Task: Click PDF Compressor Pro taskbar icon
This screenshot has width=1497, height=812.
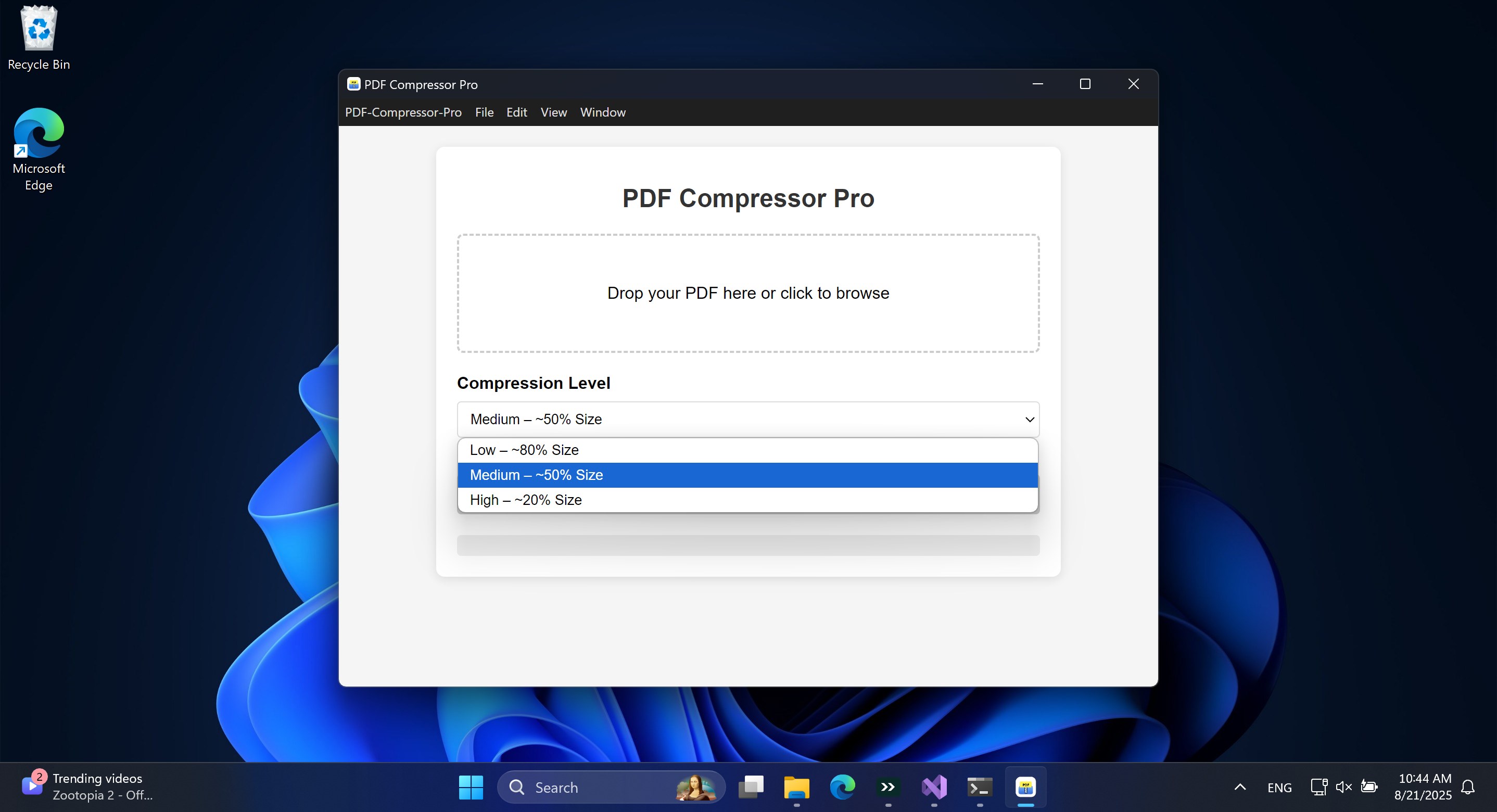Action: [1026, 787]
